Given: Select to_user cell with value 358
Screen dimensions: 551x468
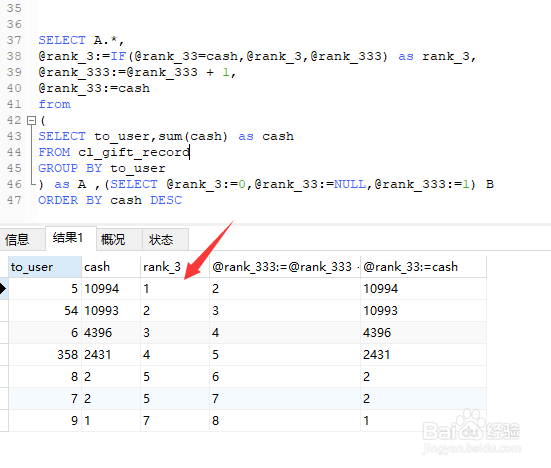Looking at the screenshot, I should pos(45,355).
